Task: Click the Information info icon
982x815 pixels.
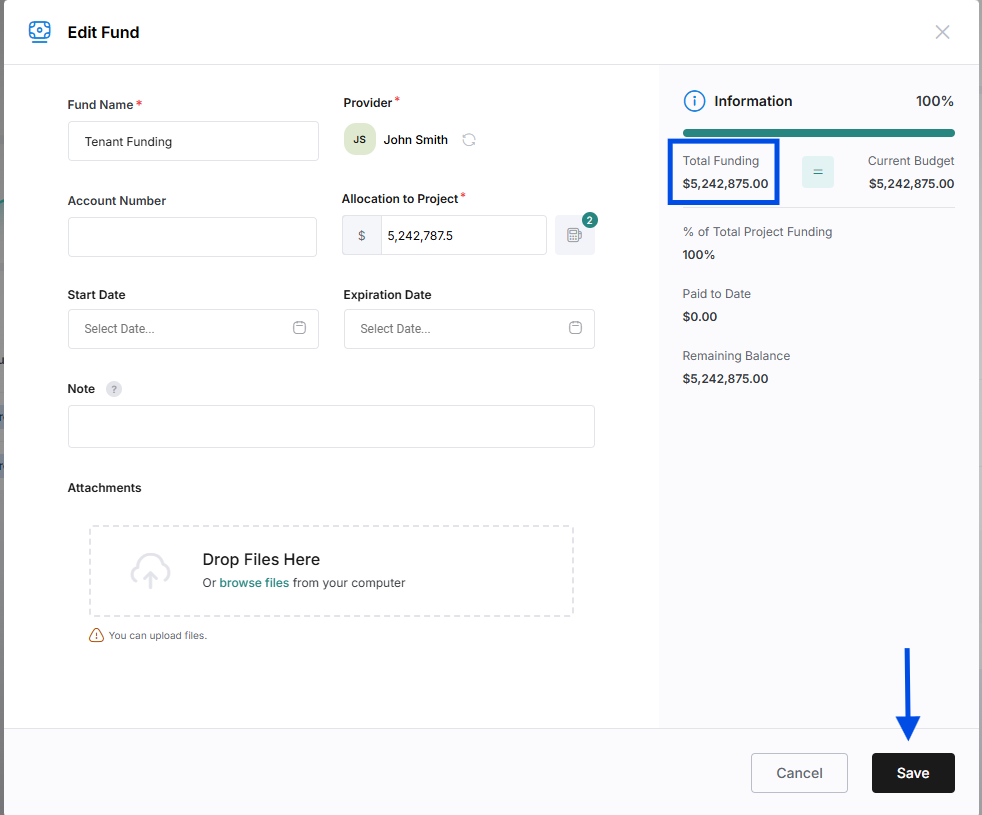Action: pos(694,101)
